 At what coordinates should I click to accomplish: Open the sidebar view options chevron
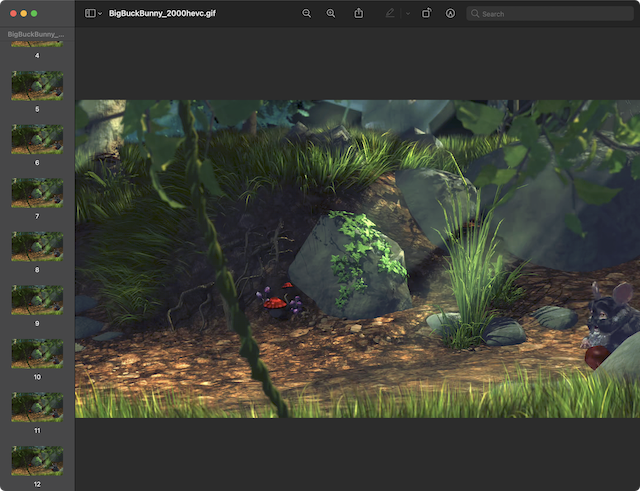tap(100, 13)
